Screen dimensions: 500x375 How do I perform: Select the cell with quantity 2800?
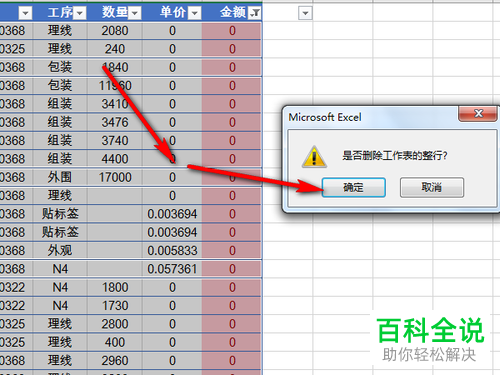115,324
